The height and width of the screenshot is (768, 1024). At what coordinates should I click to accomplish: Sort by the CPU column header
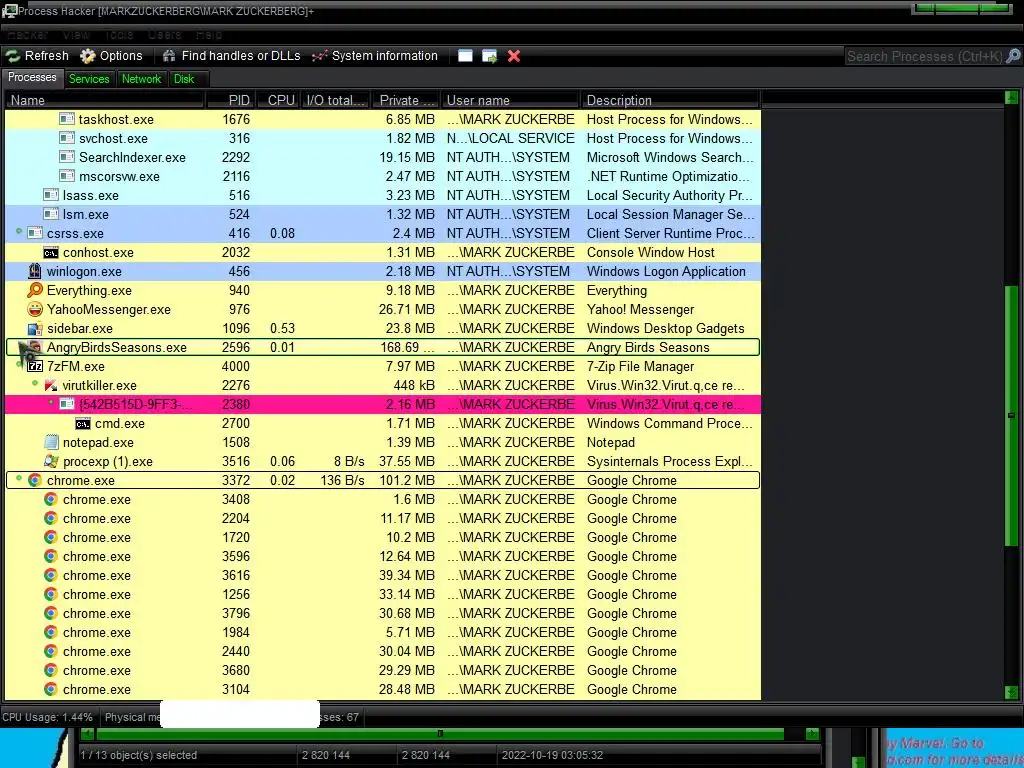pyautogui.click(x=279, y=100)
